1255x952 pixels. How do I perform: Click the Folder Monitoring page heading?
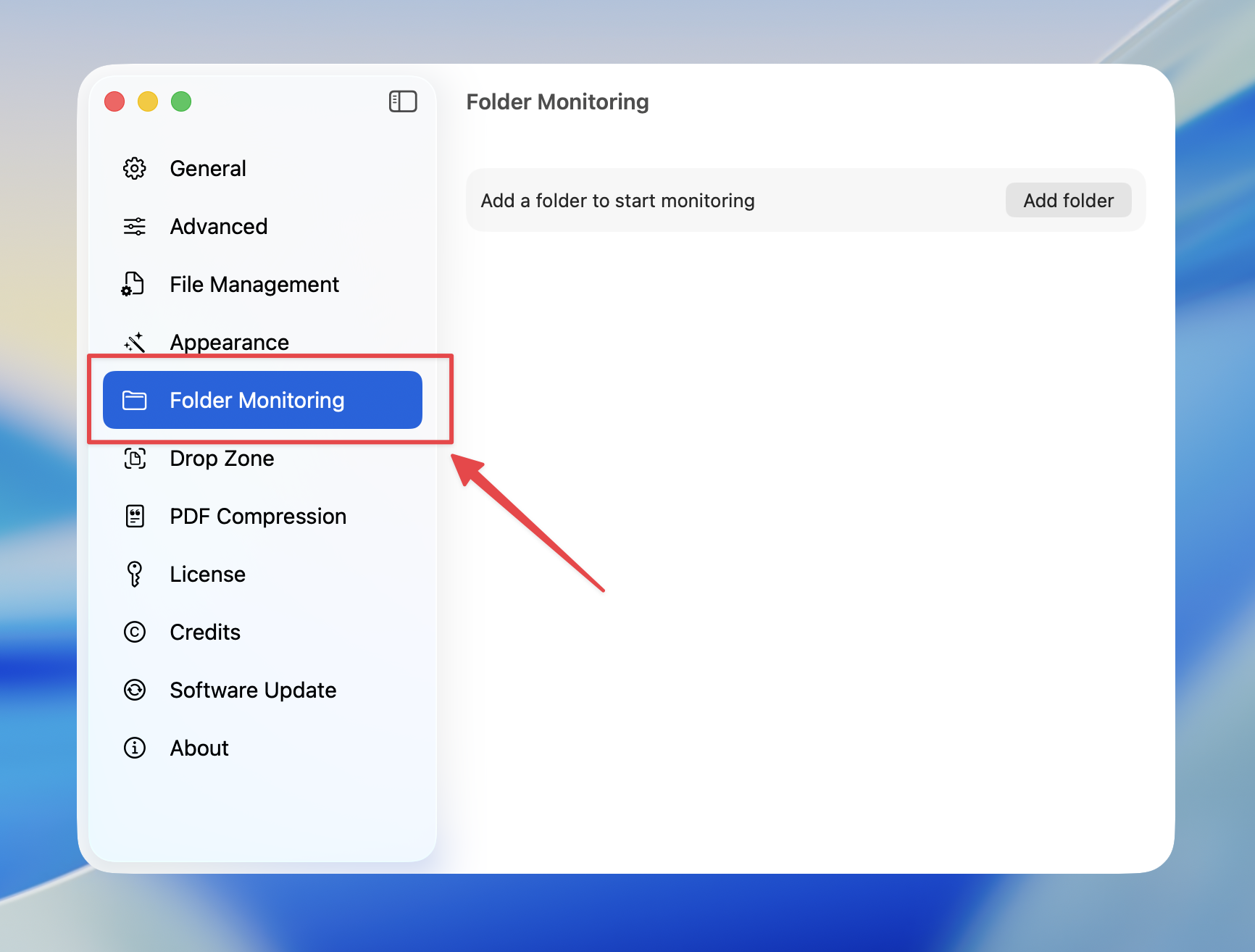pyautogui.click(x=557, y=101)
